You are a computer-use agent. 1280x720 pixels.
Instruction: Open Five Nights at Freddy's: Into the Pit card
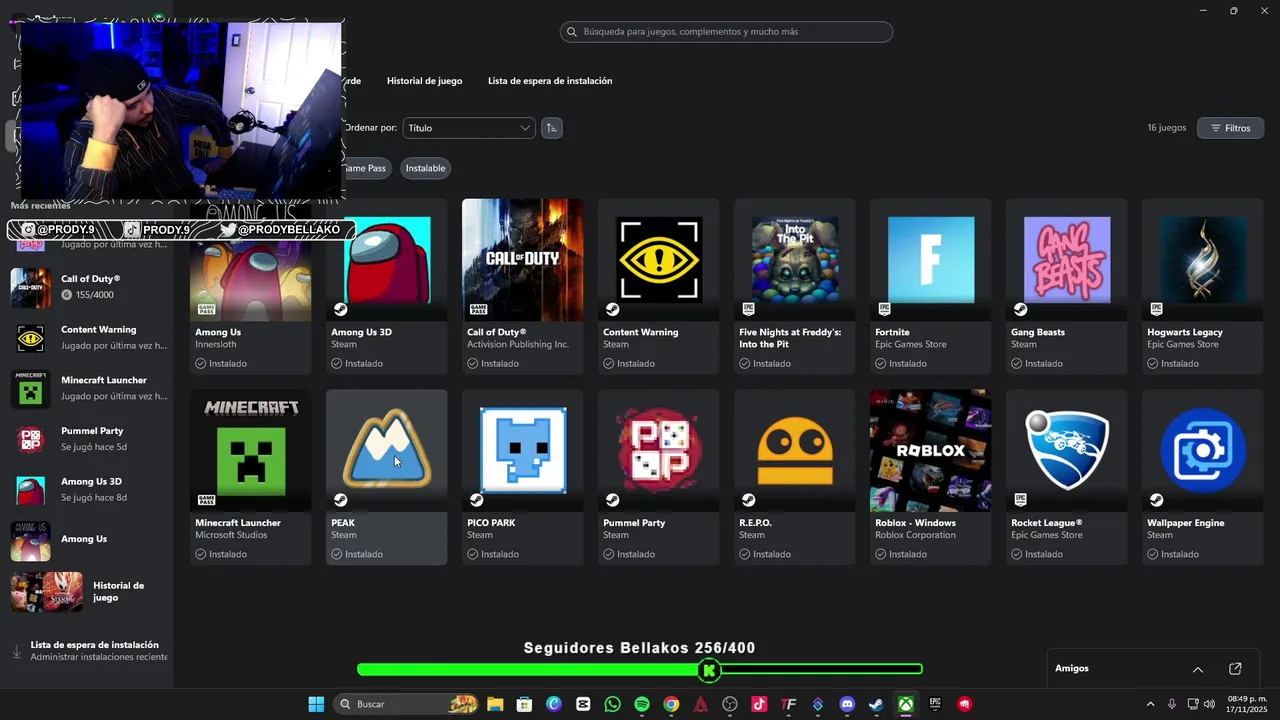point(794,287)
